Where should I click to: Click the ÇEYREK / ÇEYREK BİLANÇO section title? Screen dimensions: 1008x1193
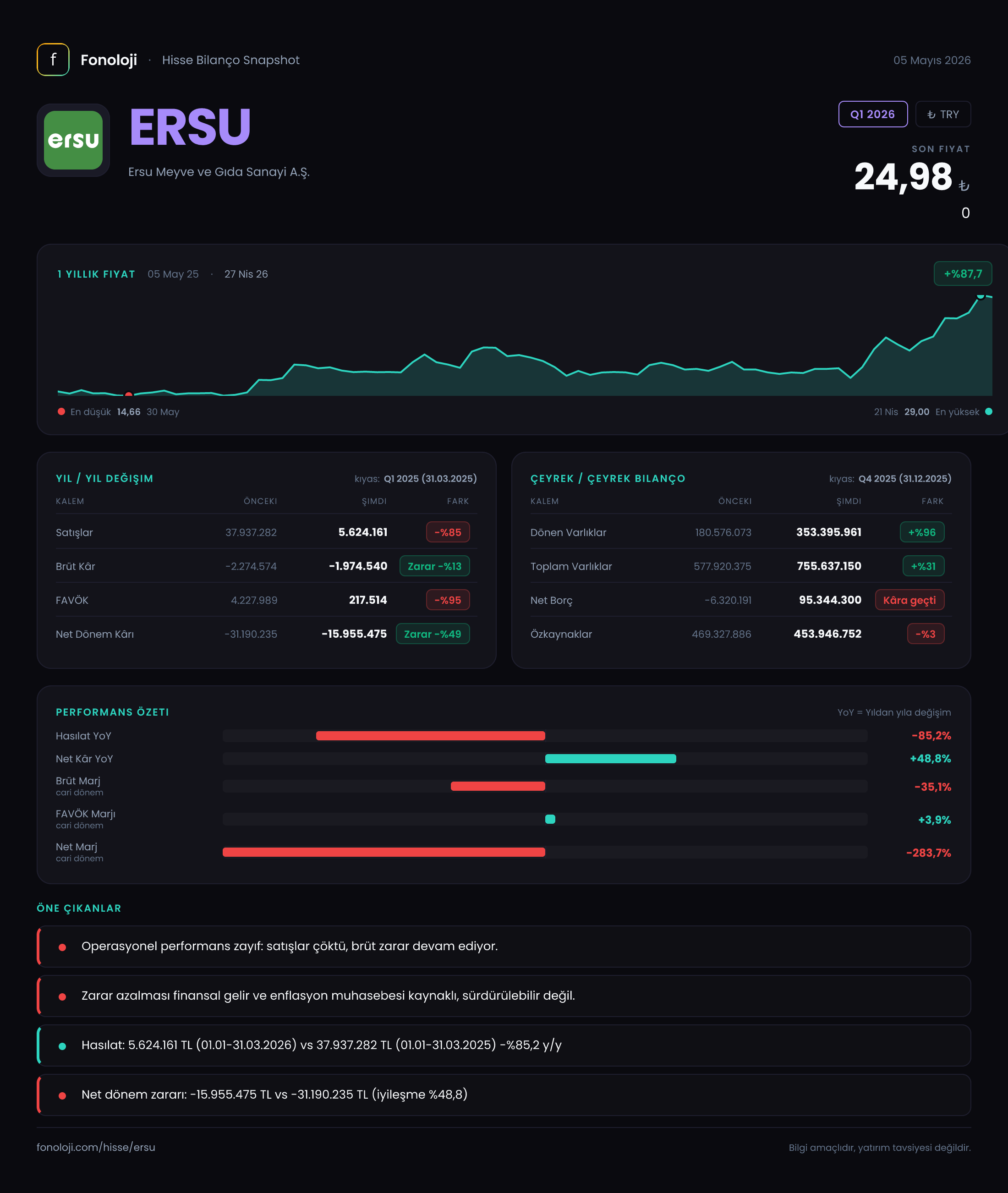[608, 478]
